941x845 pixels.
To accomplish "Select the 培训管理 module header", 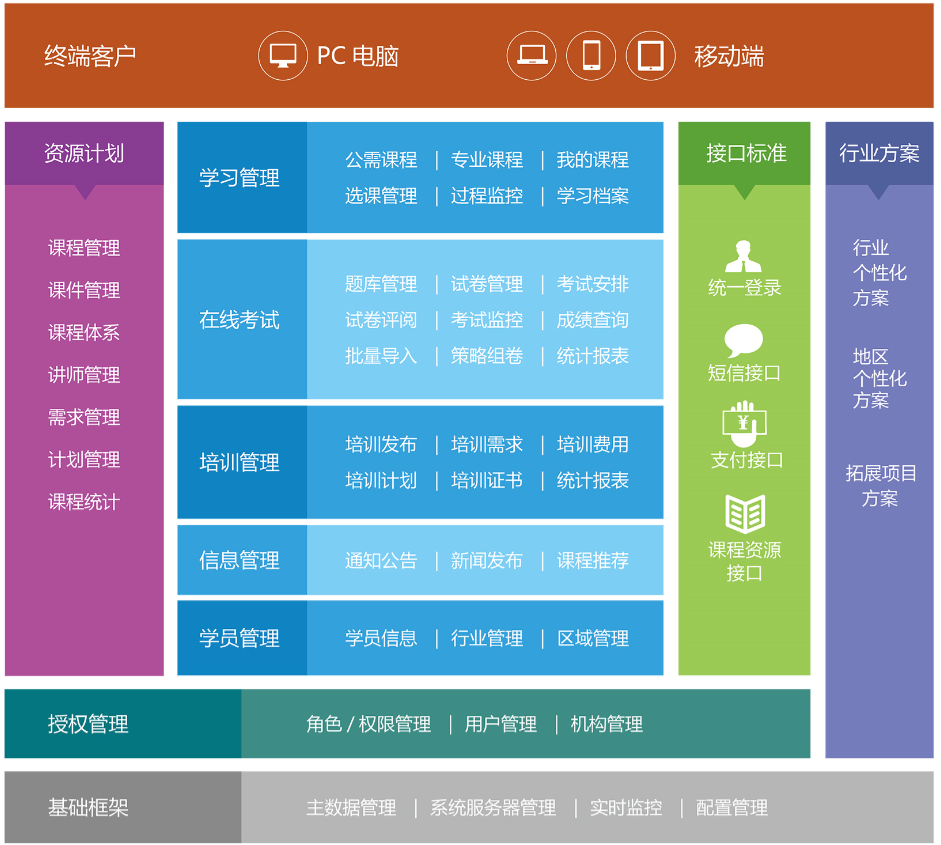I will tap(242, 462).
